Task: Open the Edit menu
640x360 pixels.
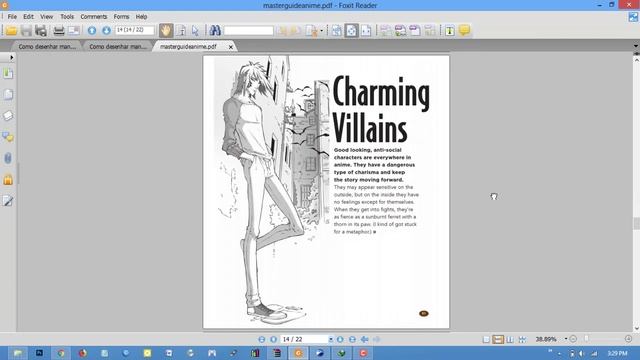Action: pyautogui.click(x=28, y=17)
